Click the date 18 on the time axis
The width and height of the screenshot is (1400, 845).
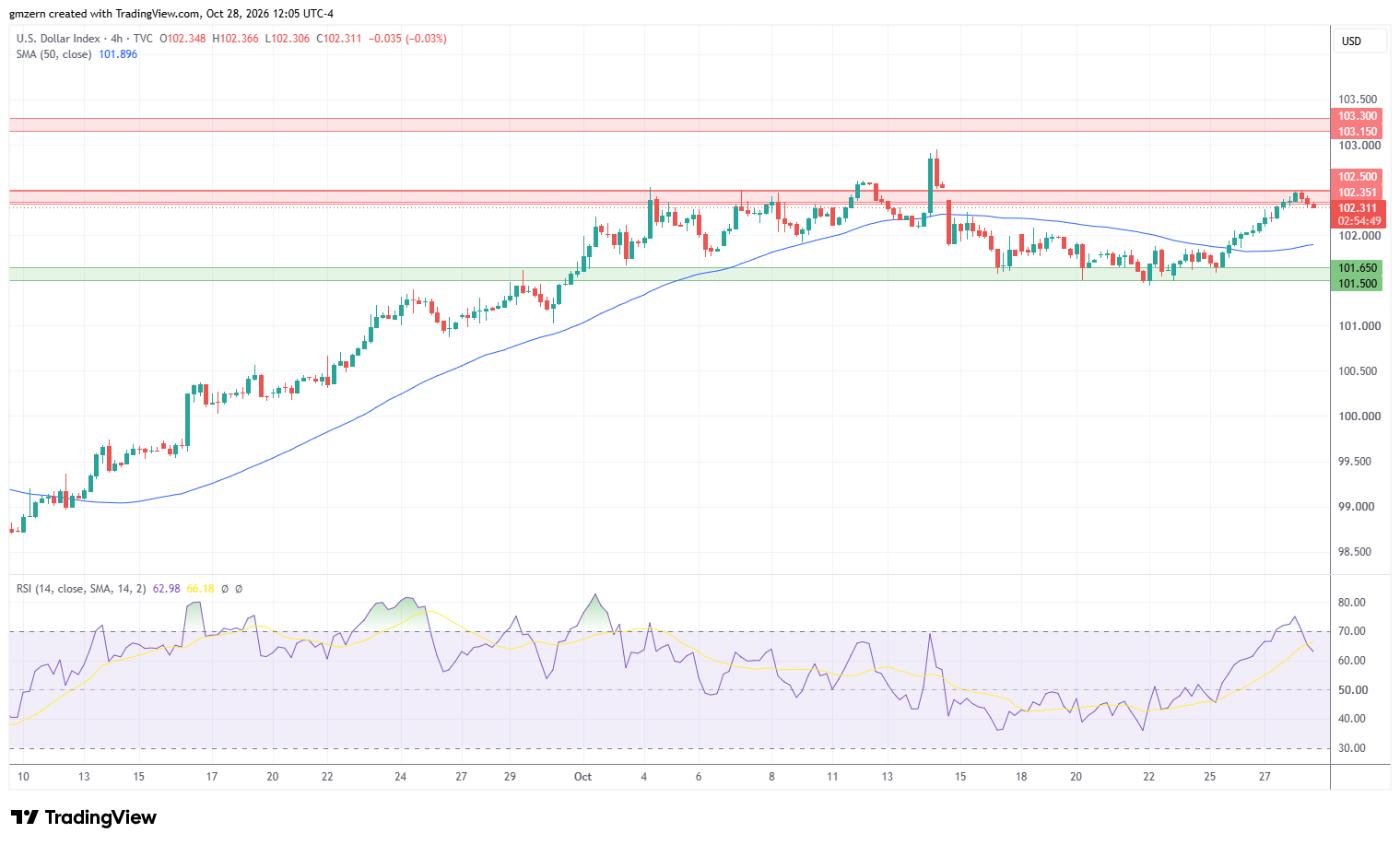coord(1021,777)
